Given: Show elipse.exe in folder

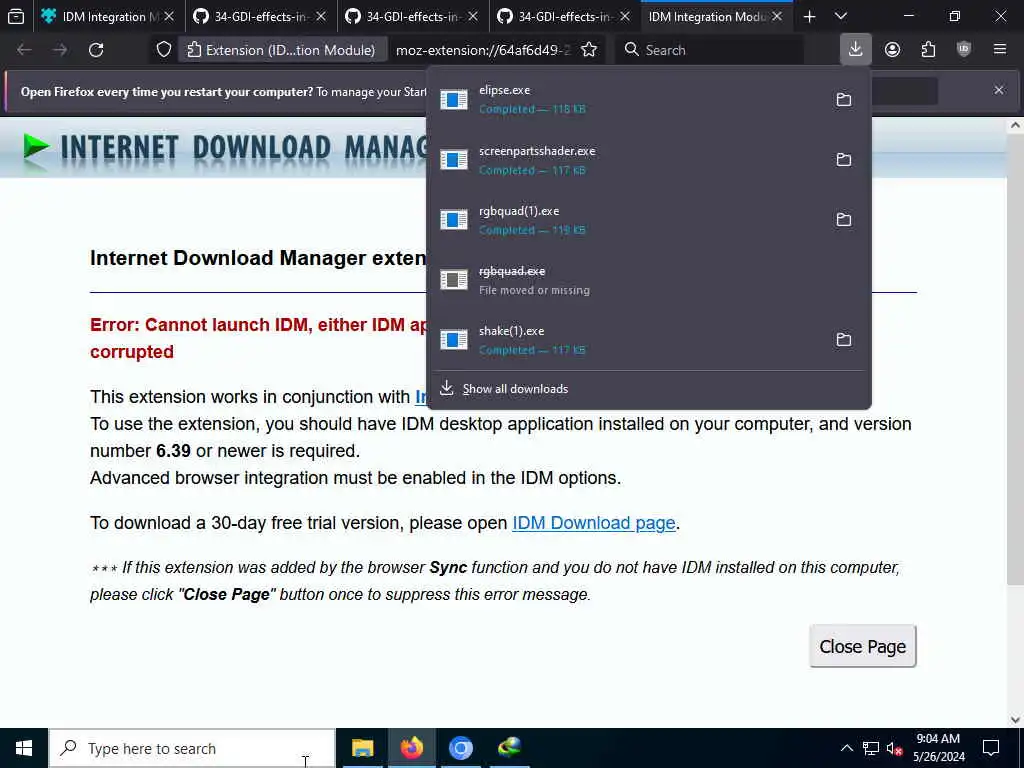Looking at the screenshot, I should 844,99.
